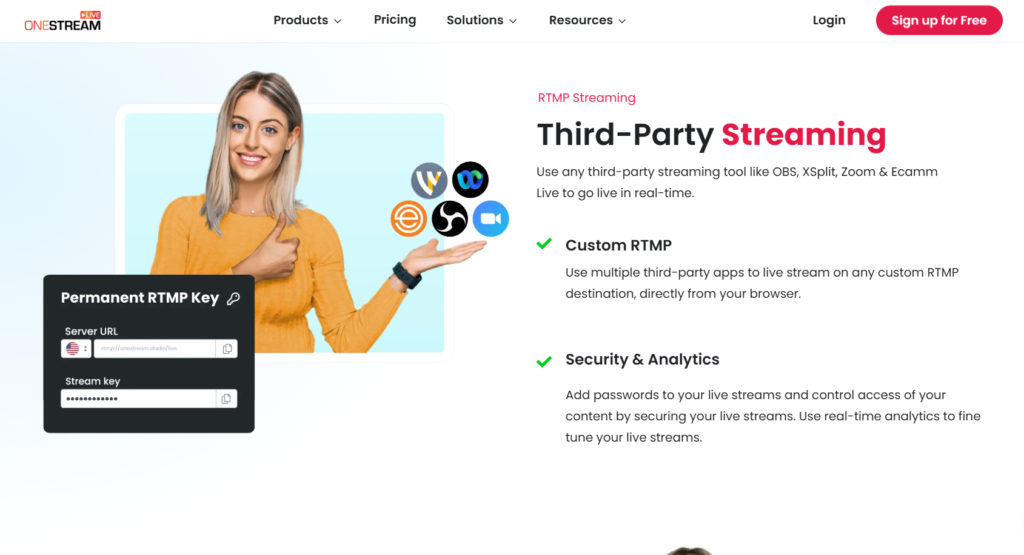Click the blue Zoom camera icon

490,219
